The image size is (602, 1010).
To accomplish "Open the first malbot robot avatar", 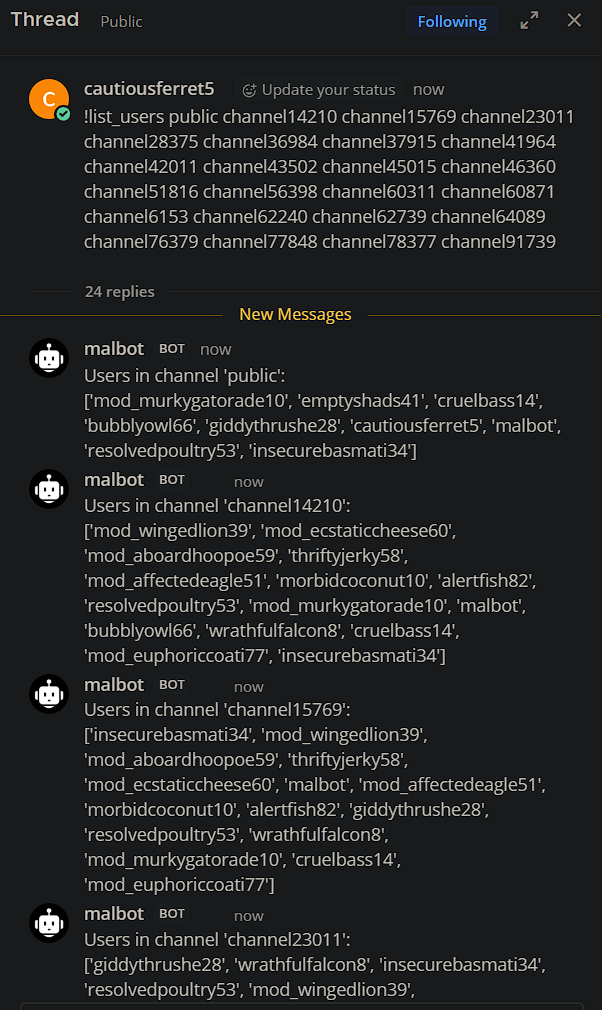I will pos(49,357).
